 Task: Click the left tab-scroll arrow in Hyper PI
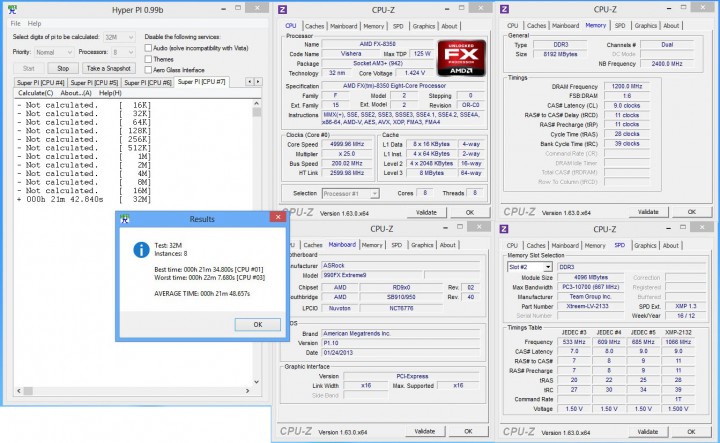pyautogui.click(x=249, y=82)
